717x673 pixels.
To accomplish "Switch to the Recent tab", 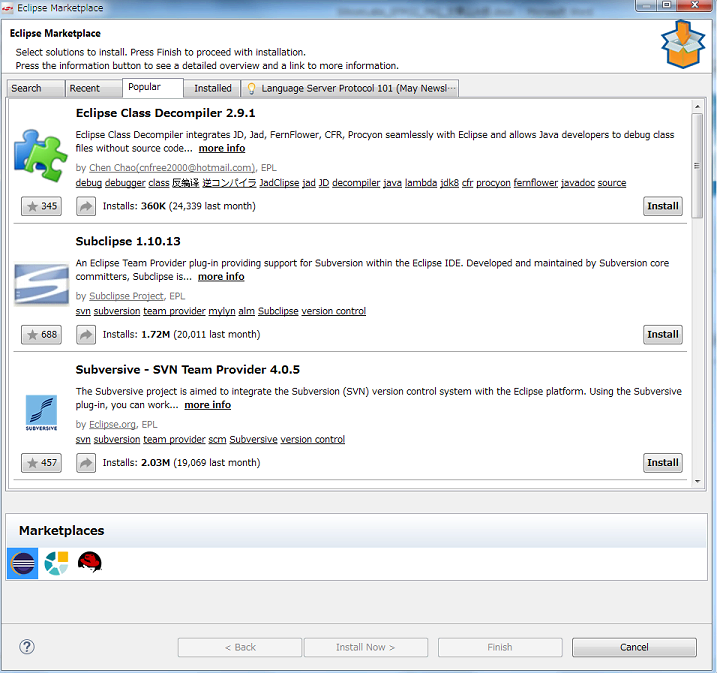I will tap(94, 88).
